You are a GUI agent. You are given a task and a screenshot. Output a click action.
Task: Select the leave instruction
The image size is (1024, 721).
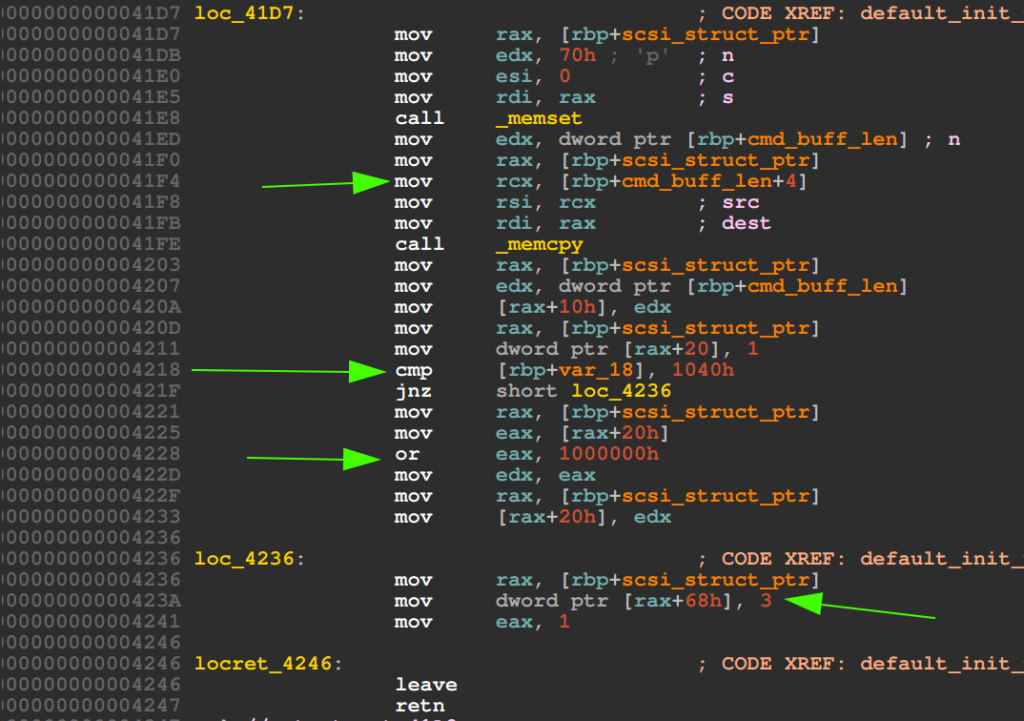click(x=426, y=684)
